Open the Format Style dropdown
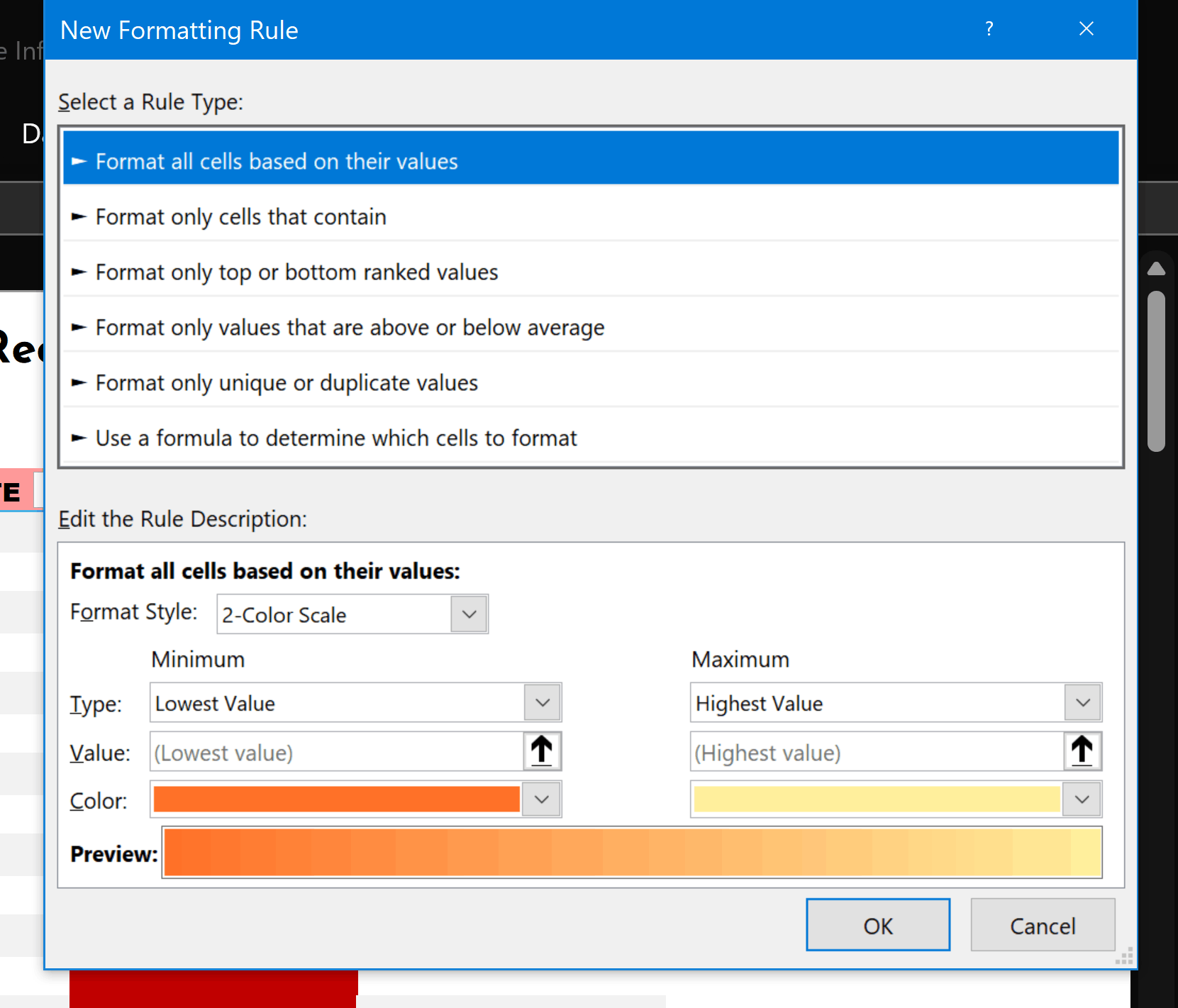 point(469,614)
